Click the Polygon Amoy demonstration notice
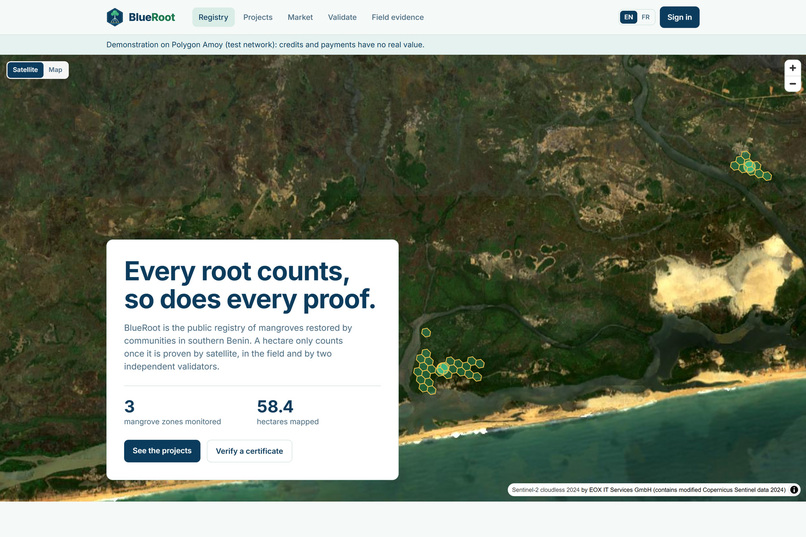Image resolution: width=806 pixels, height=537 pixels. 265,45
